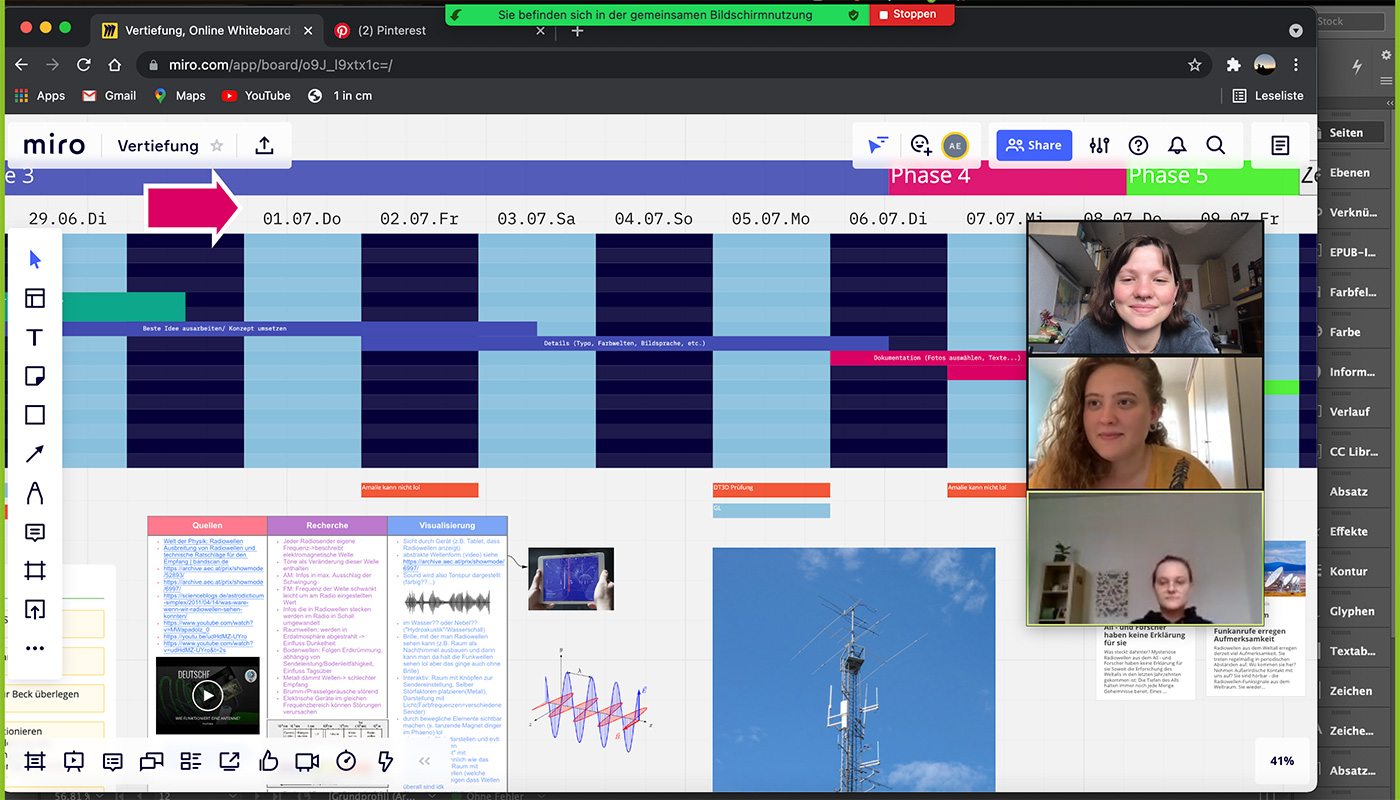The width and height of the screenshot is (1400, 800).
Task: Bookmark this page with the address bar star
Action: pyautogui.click(x=1194, y=65)
